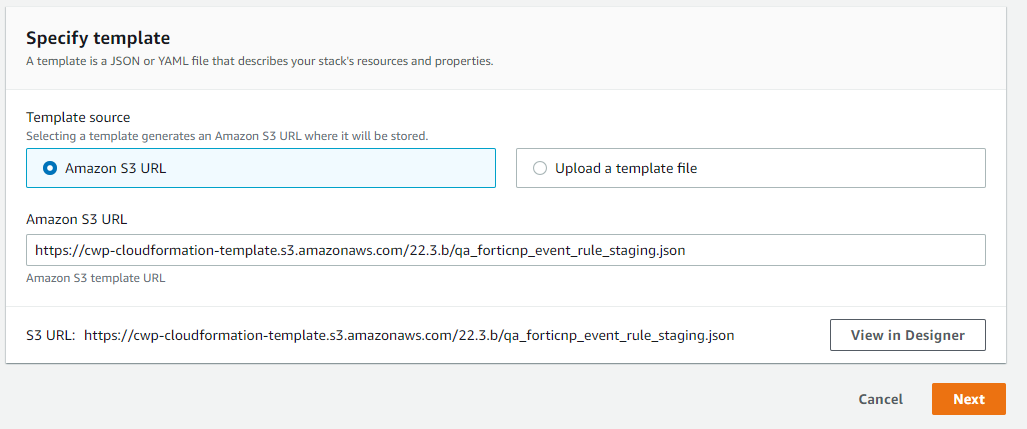Open the template with View in Designer
The height and width of the screenshot is (429, 1027).
tap(907, 335)
